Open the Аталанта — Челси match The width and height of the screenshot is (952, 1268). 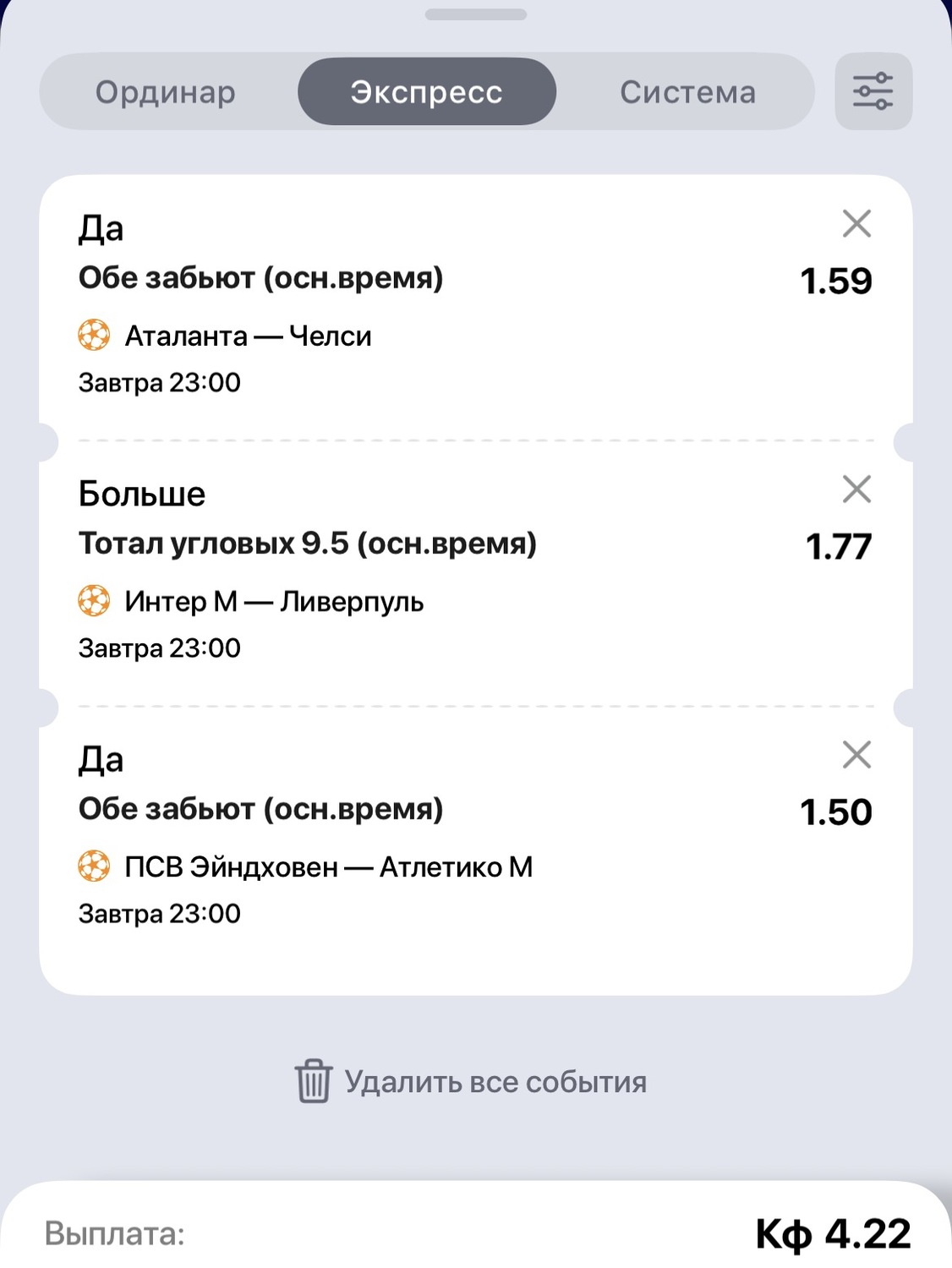pyautogui.click(x=249, y=336)
